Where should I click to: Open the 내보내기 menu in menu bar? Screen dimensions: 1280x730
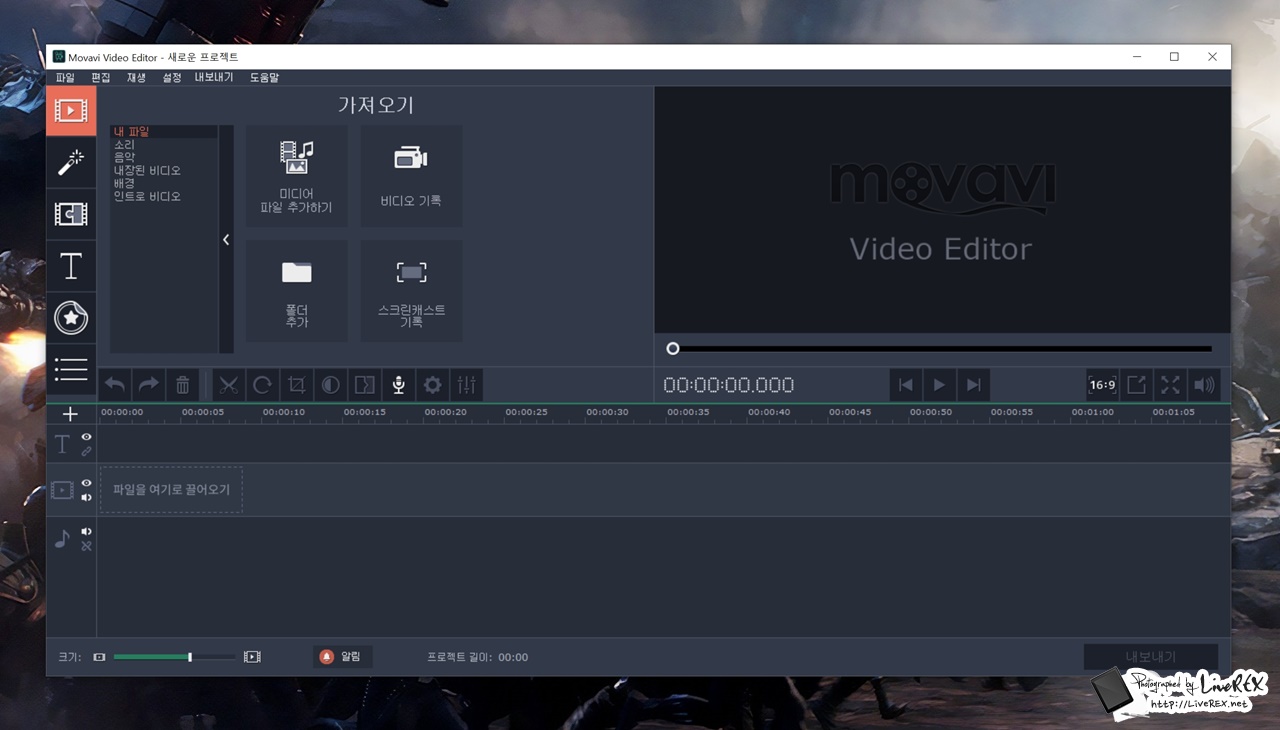point(214,77)
